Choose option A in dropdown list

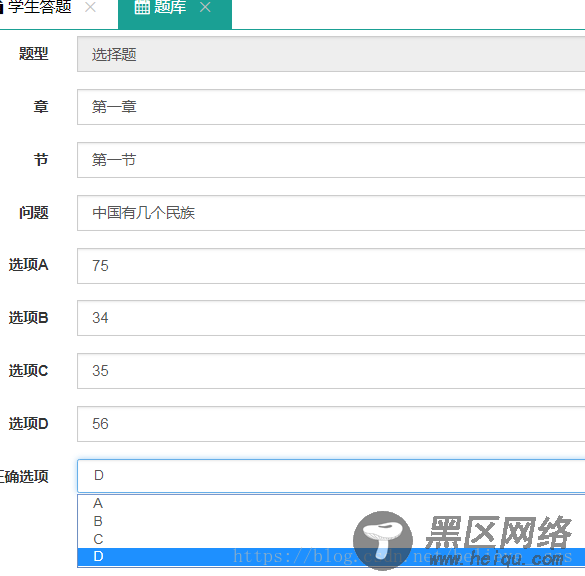[331, 504]
